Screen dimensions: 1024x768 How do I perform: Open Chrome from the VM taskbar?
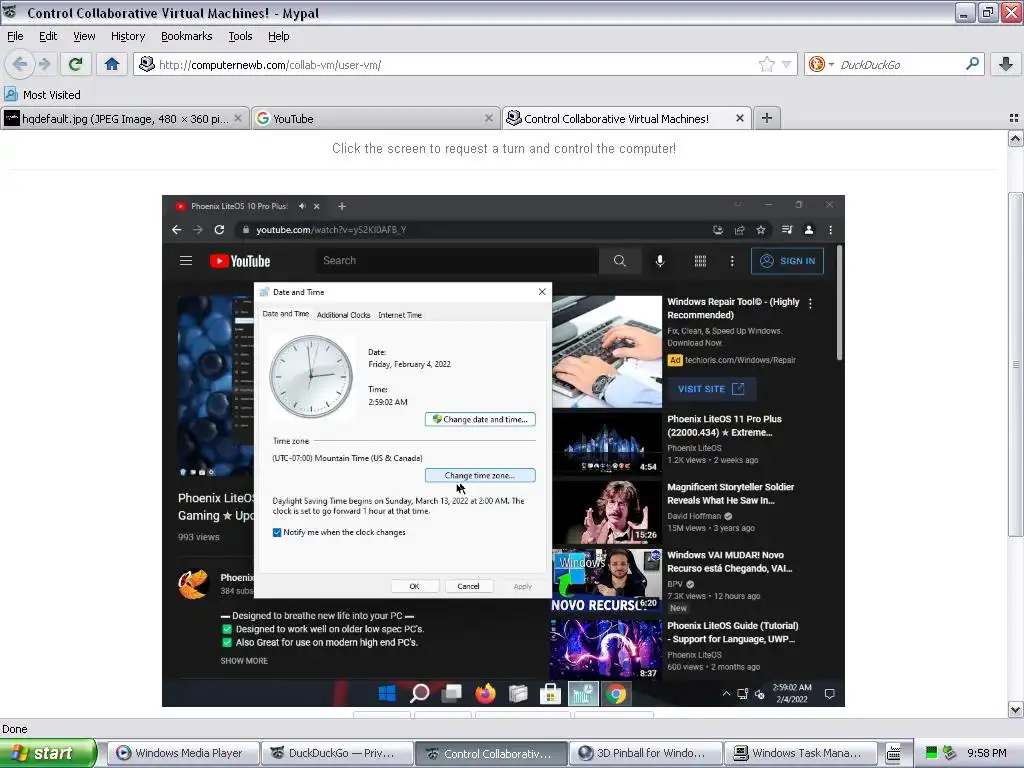click(x=615, y=693)
